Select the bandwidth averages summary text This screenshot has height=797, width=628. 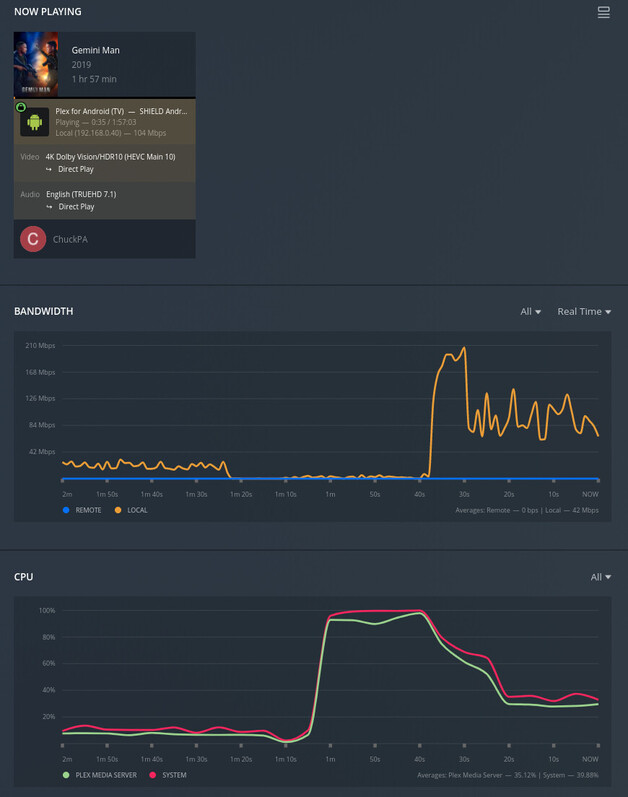(527, 510)
